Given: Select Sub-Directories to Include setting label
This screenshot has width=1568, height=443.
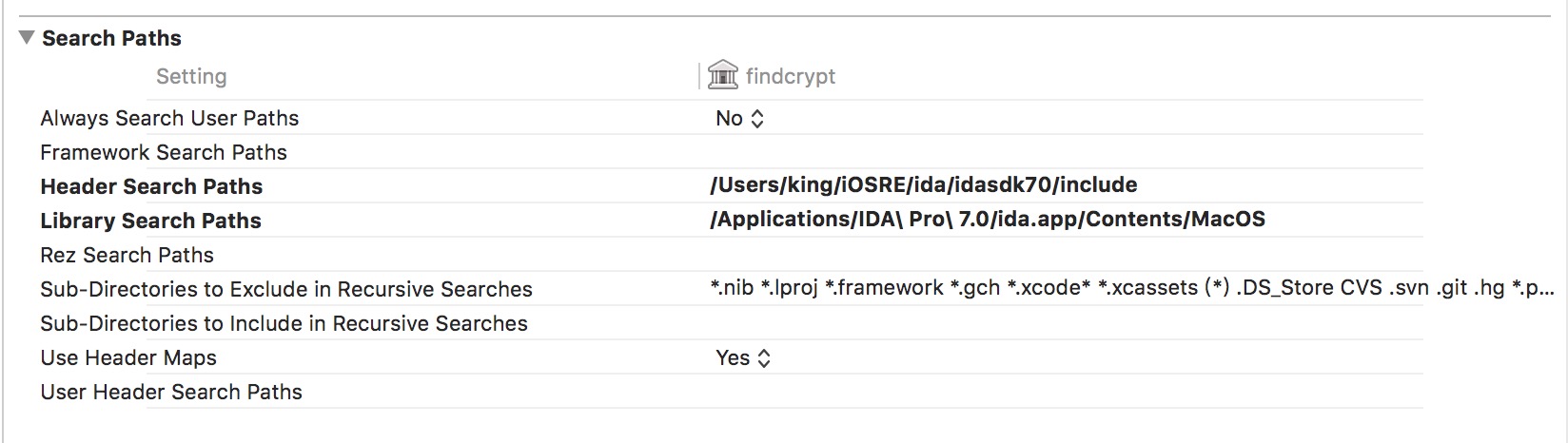Looking at the screenshot, I should click(284, 323).
